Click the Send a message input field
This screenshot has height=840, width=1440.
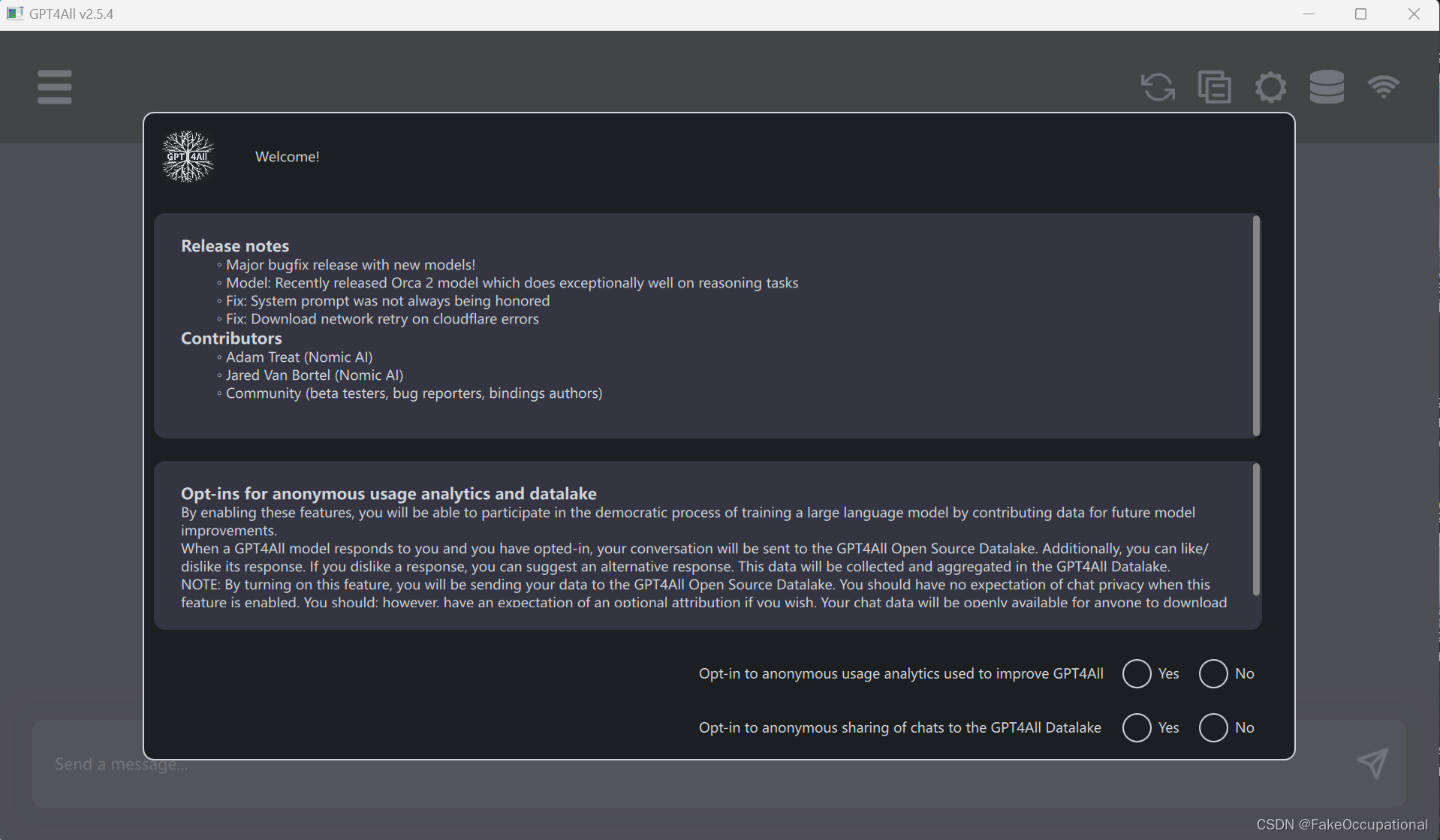(x=718, y=763)
